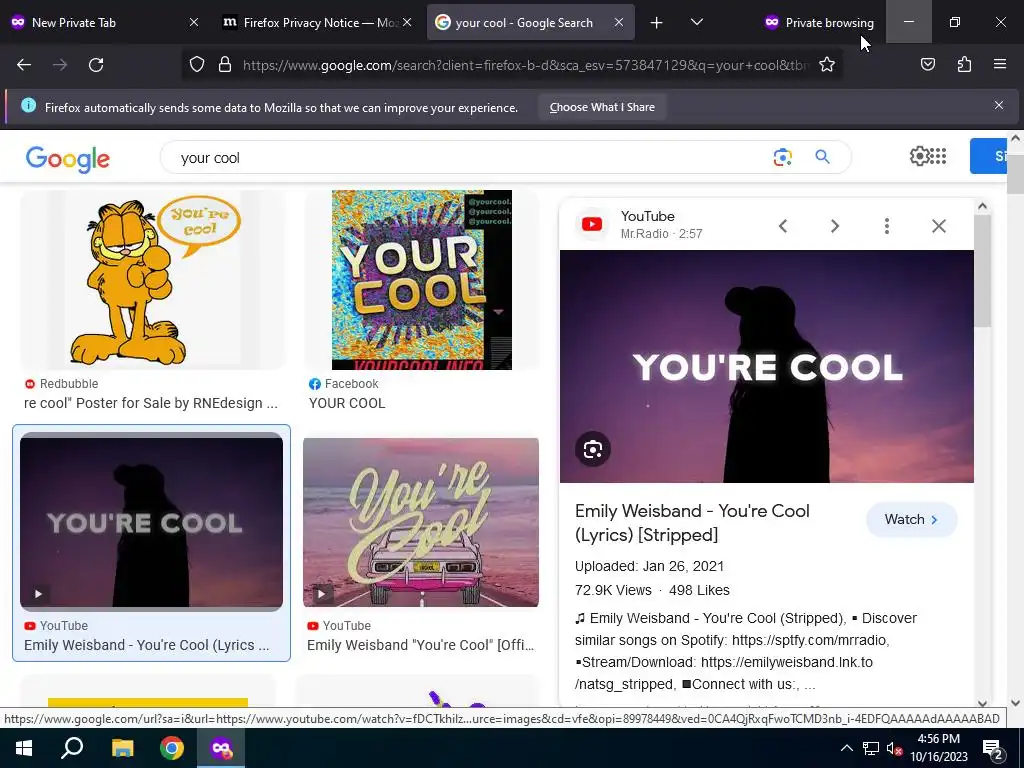Open Redbubble poster result link
1024x768 pixels.
point(151,403)
